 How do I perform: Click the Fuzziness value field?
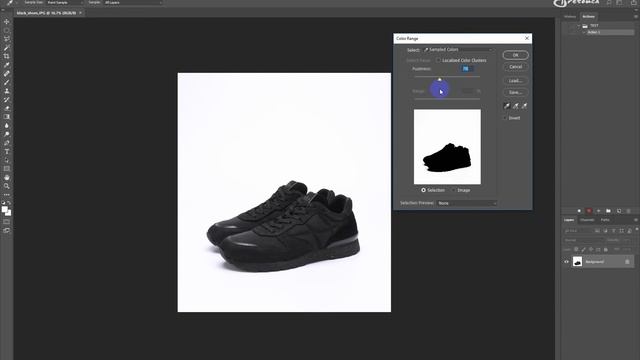click(467, 69)
